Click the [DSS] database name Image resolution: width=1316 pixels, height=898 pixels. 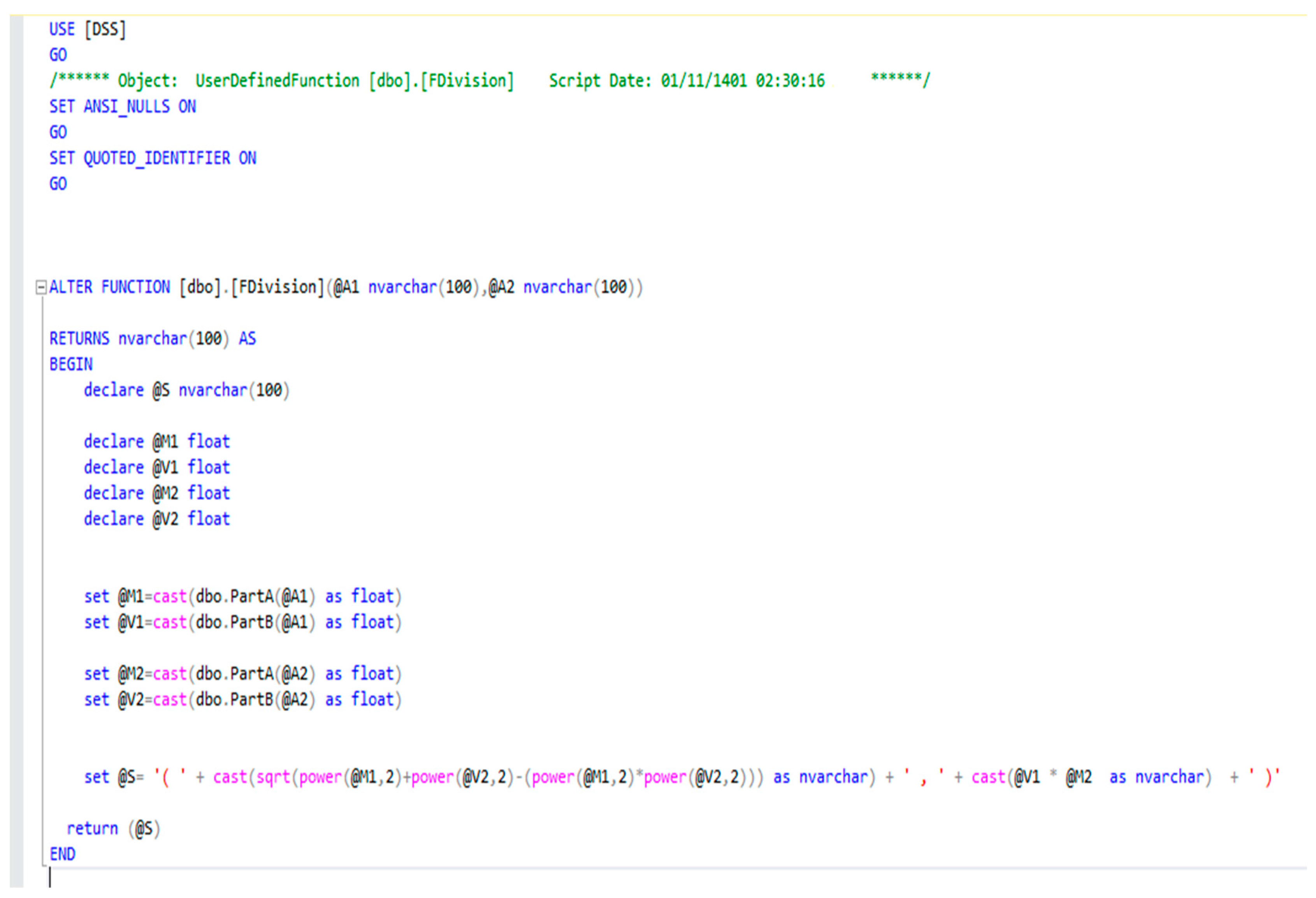click(105, 30)
